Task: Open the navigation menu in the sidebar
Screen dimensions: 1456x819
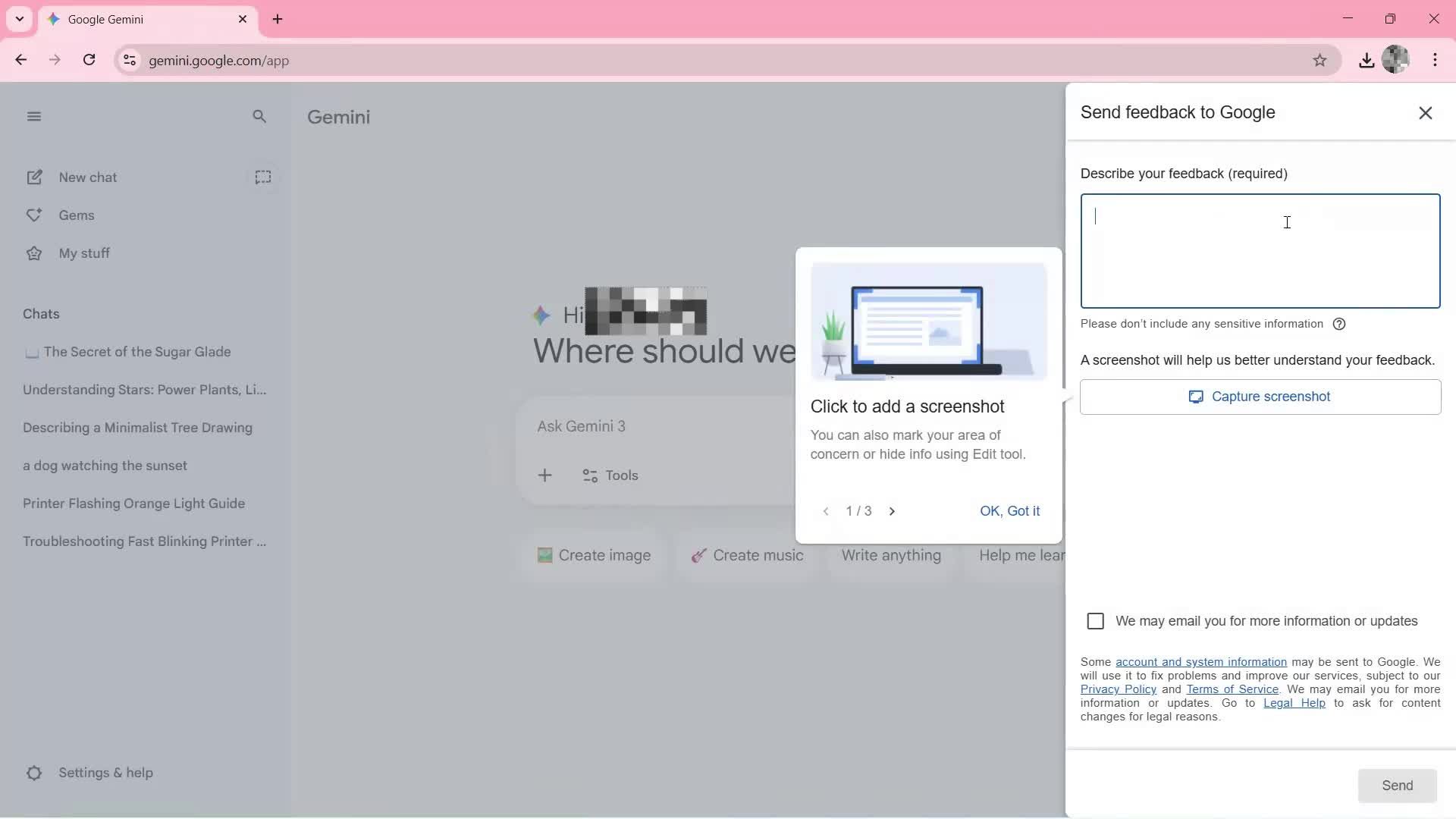Action: pos(34,115)
